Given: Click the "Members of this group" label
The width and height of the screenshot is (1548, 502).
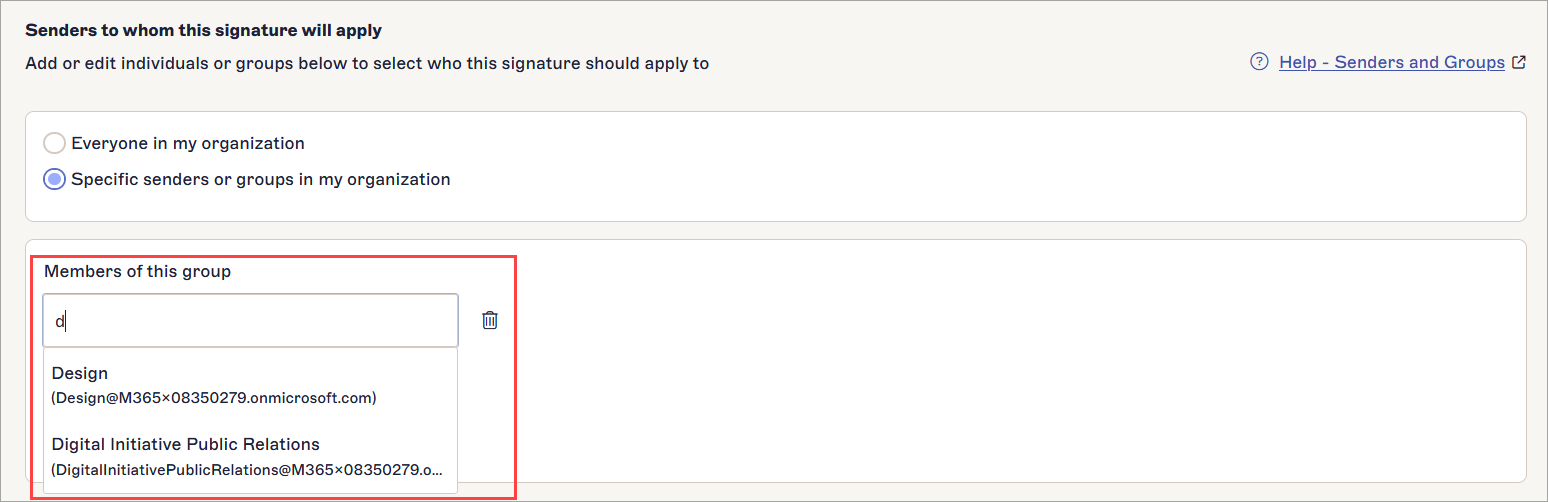Looking at the screenshot, I should 138,271.
